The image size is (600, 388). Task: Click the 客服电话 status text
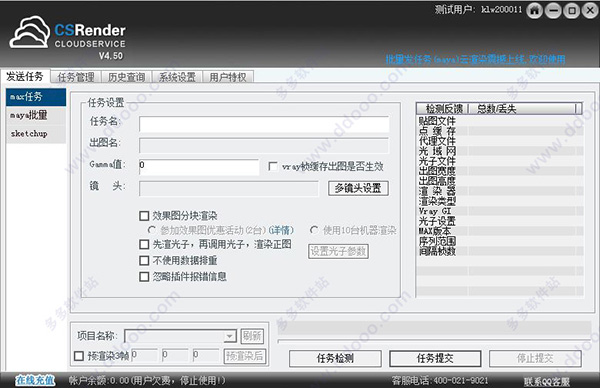tap(440, 381)
